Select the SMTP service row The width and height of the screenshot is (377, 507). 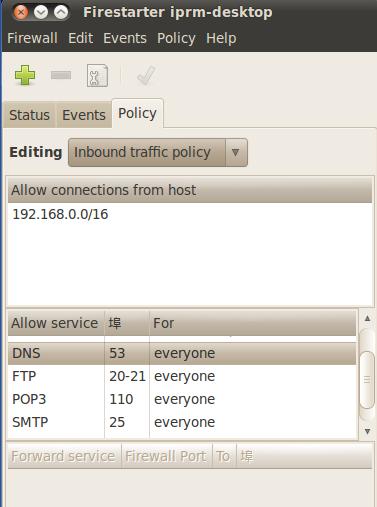pos(182,422)
